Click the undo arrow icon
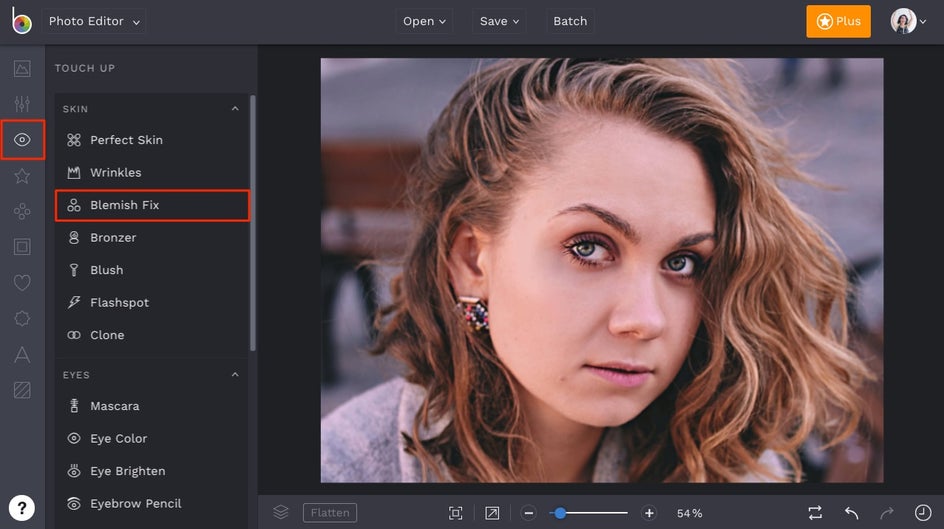This screenshot has height=529, width=944. click(851, 513)
